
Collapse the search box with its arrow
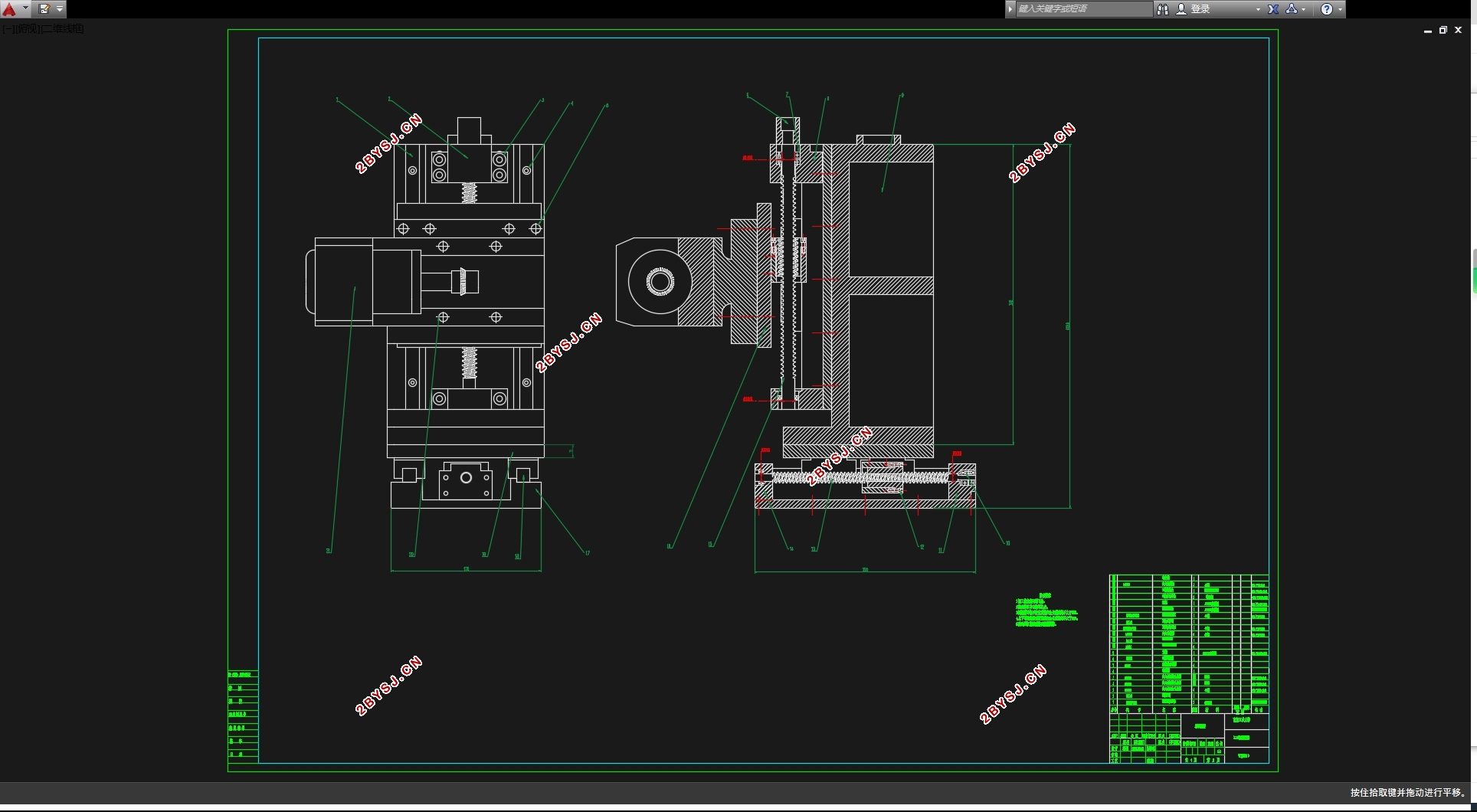point(1010,9)
